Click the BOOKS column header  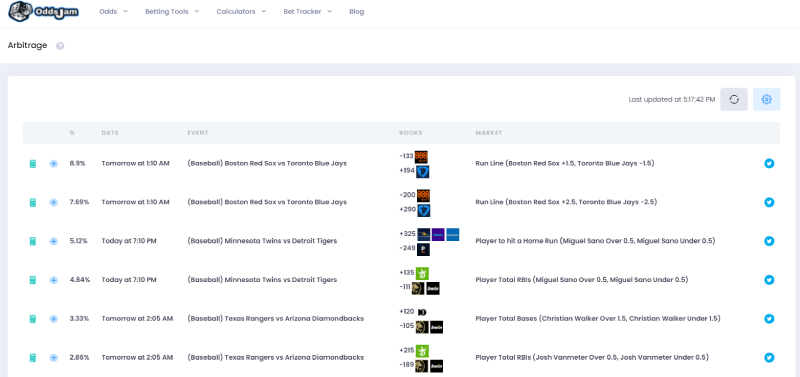[x=411, y=133]
